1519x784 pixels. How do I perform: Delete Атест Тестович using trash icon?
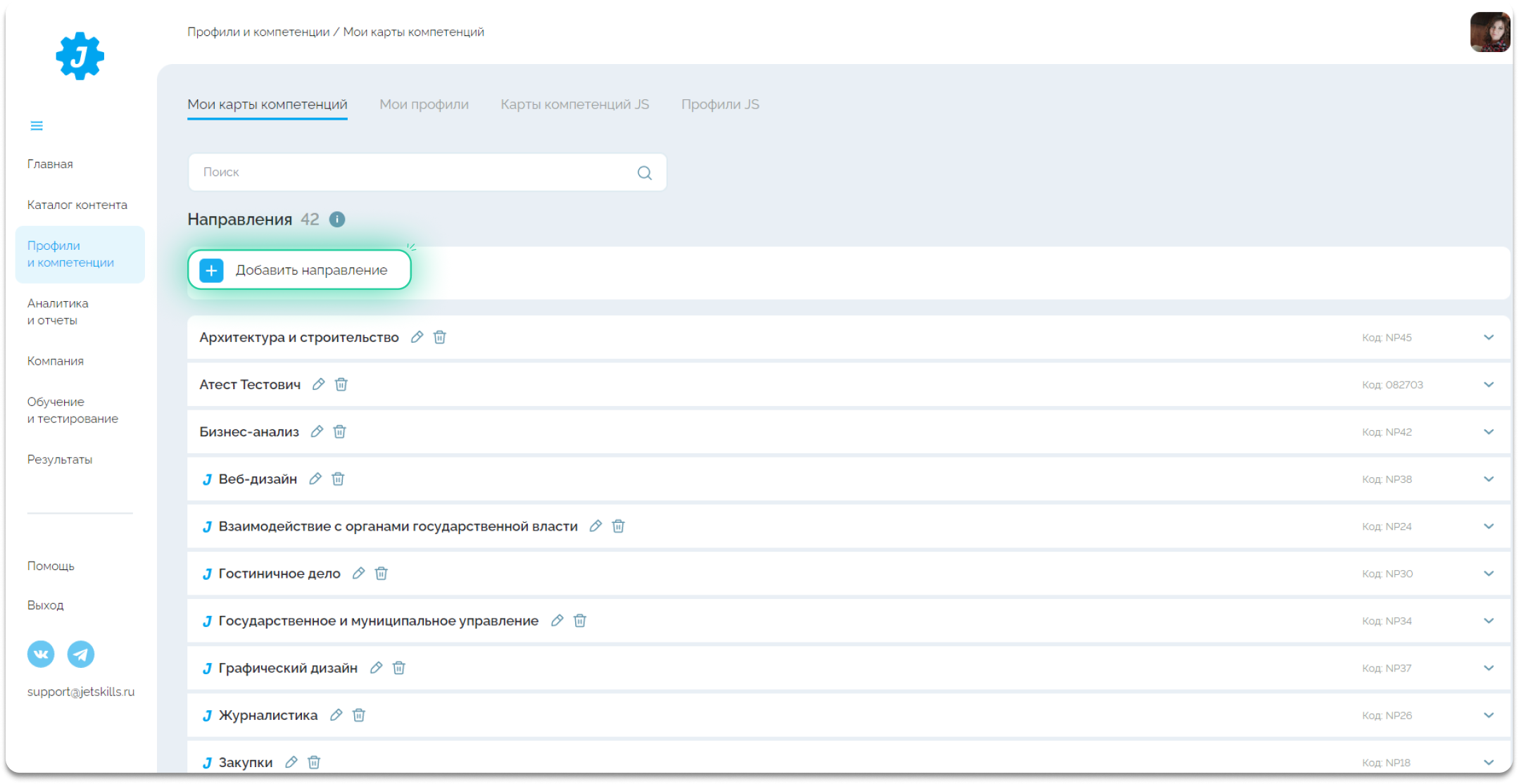341,384
